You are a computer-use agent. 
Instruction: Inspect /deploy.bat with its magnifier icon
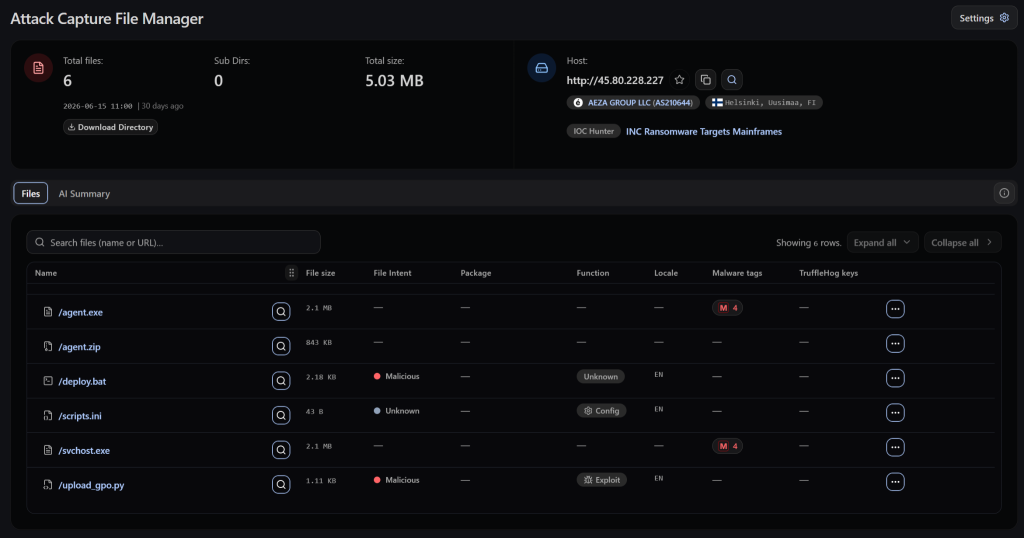pyautogui.click(x=281, y=381)
